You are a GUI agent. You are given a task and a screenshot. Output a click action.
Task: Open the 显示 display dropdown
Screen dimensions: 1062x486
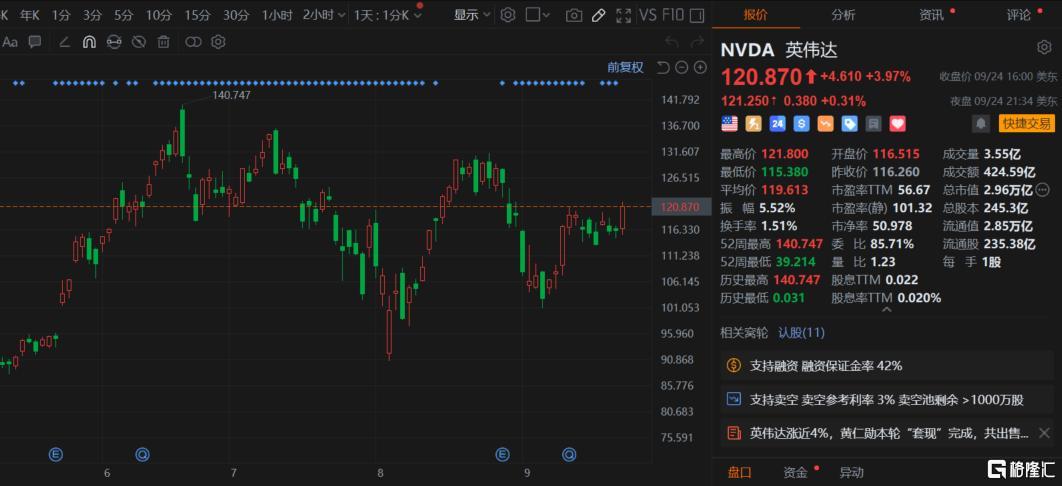[x=472, y=15]
